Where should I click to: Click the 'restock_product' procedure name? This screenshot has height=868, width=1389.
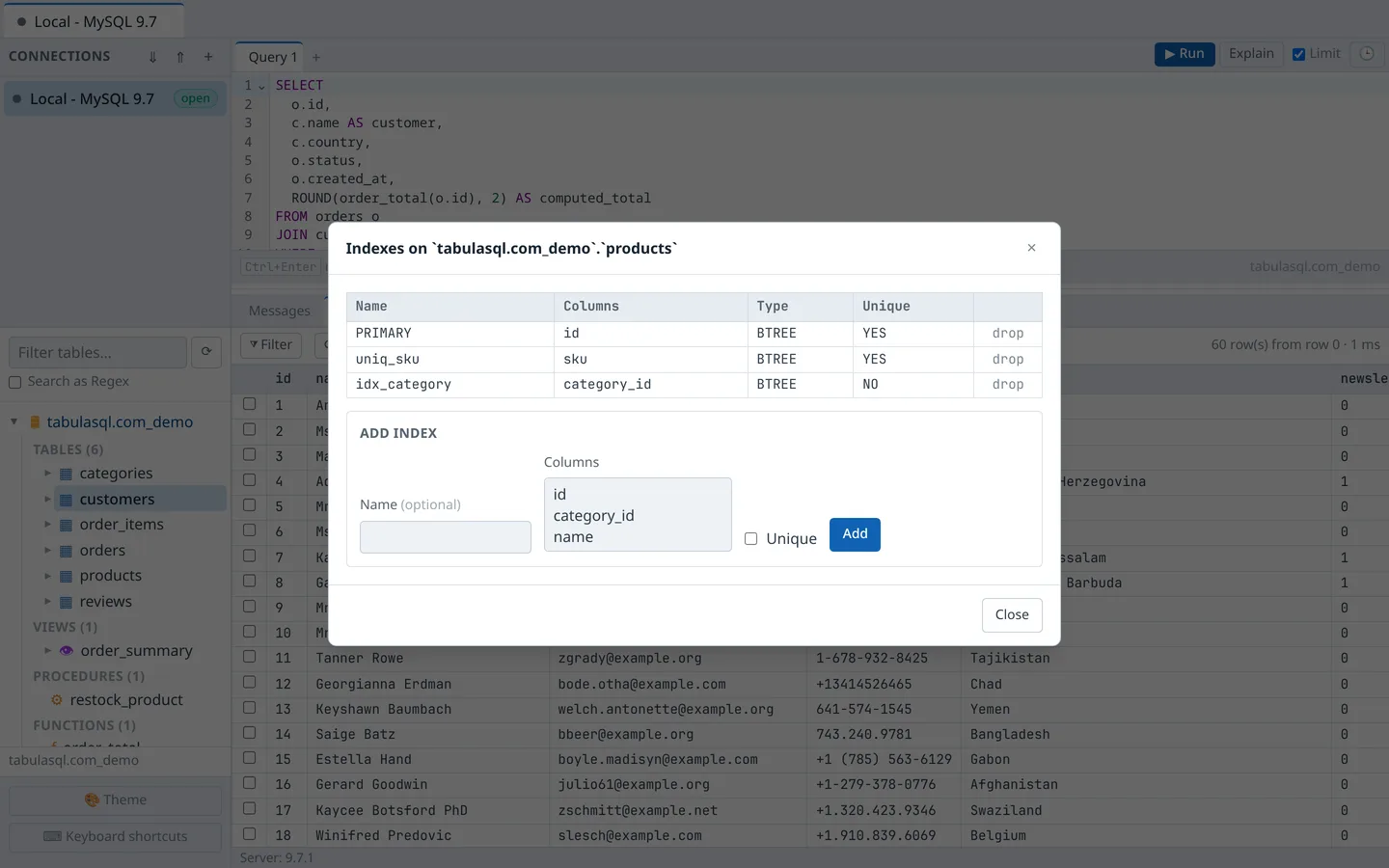126,700
